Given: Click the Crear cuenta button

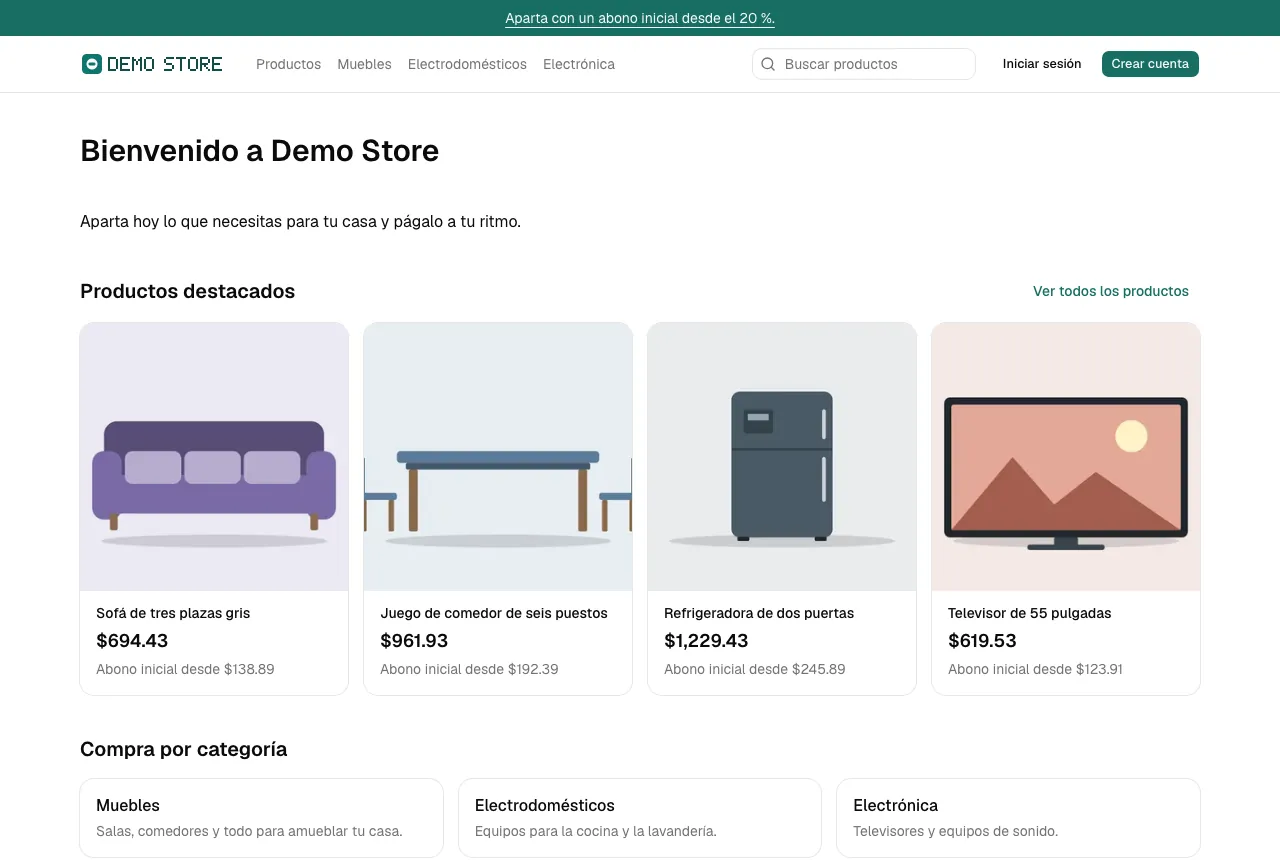Looking at the screenshot, I should click(1150, 64).
